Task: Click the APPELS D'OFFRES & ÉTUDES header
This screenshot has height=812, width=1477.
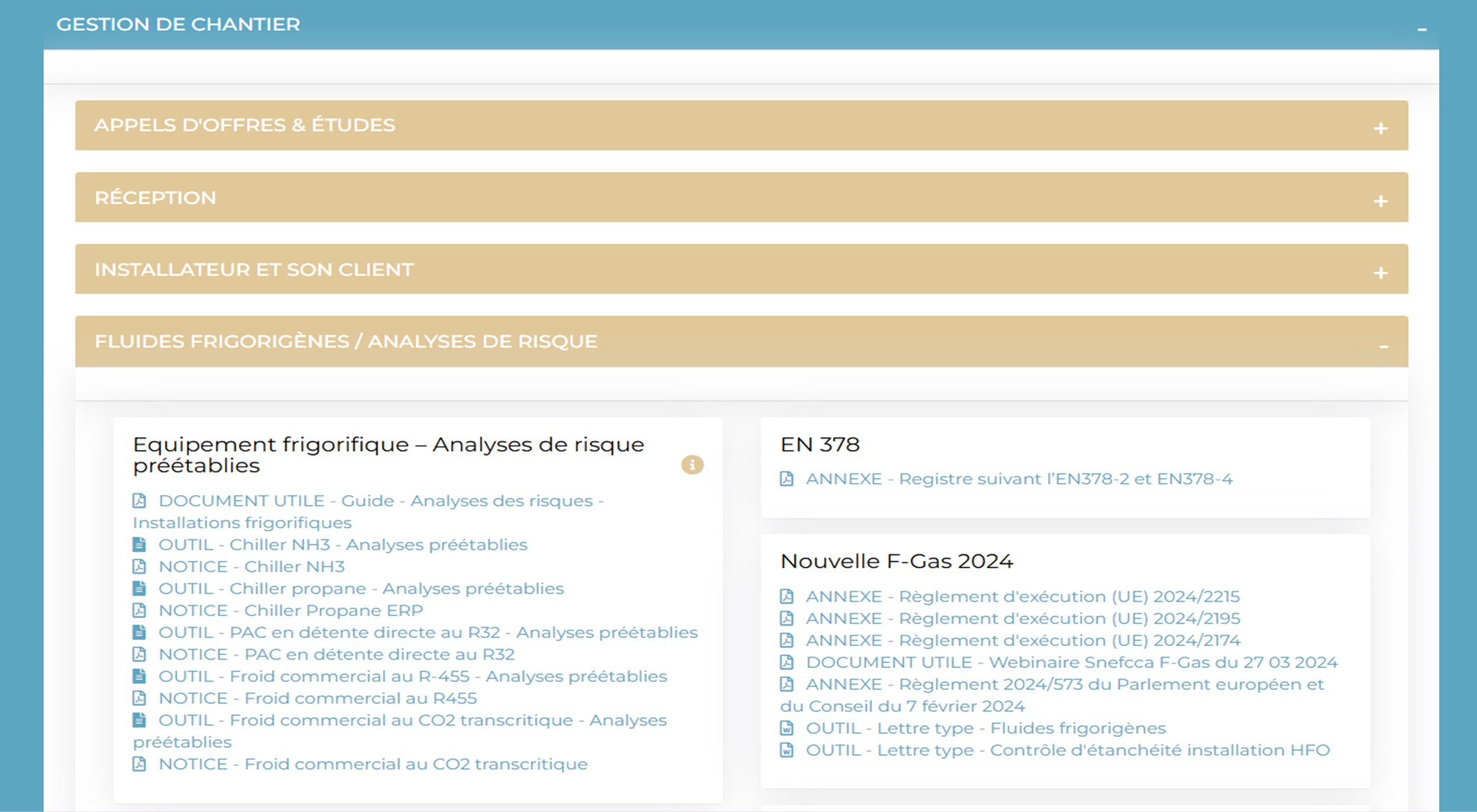Action: (741, 125)
